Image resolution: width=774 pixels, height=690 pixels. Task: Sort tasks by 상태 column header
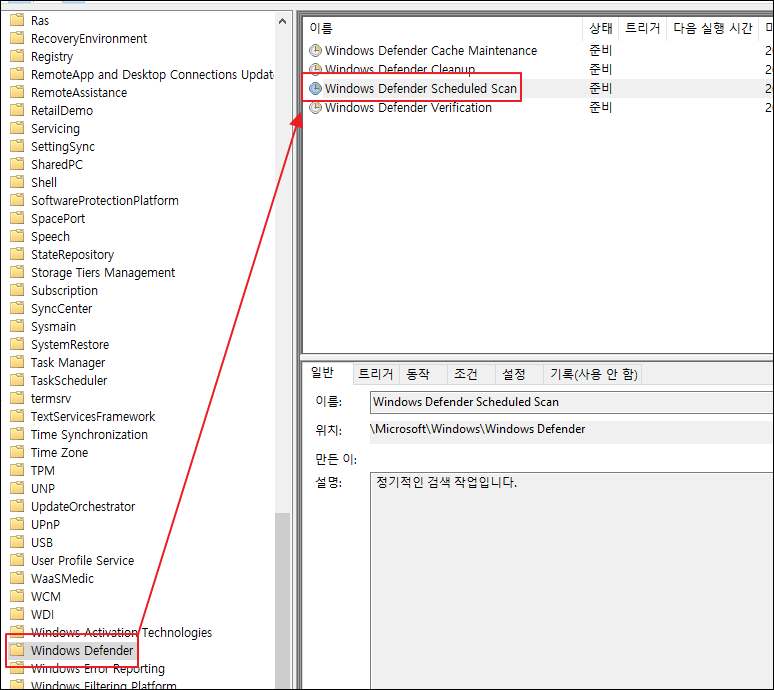coord(601,28)
